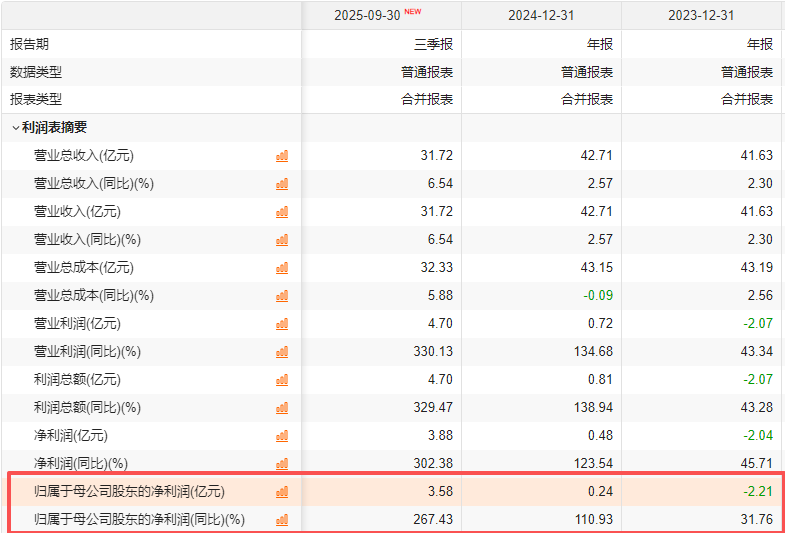Screen dimensions: 785x533
Task: View chart for 归属于母公司股东的净利润(亿元)
Action: click(x=282, y=492)
